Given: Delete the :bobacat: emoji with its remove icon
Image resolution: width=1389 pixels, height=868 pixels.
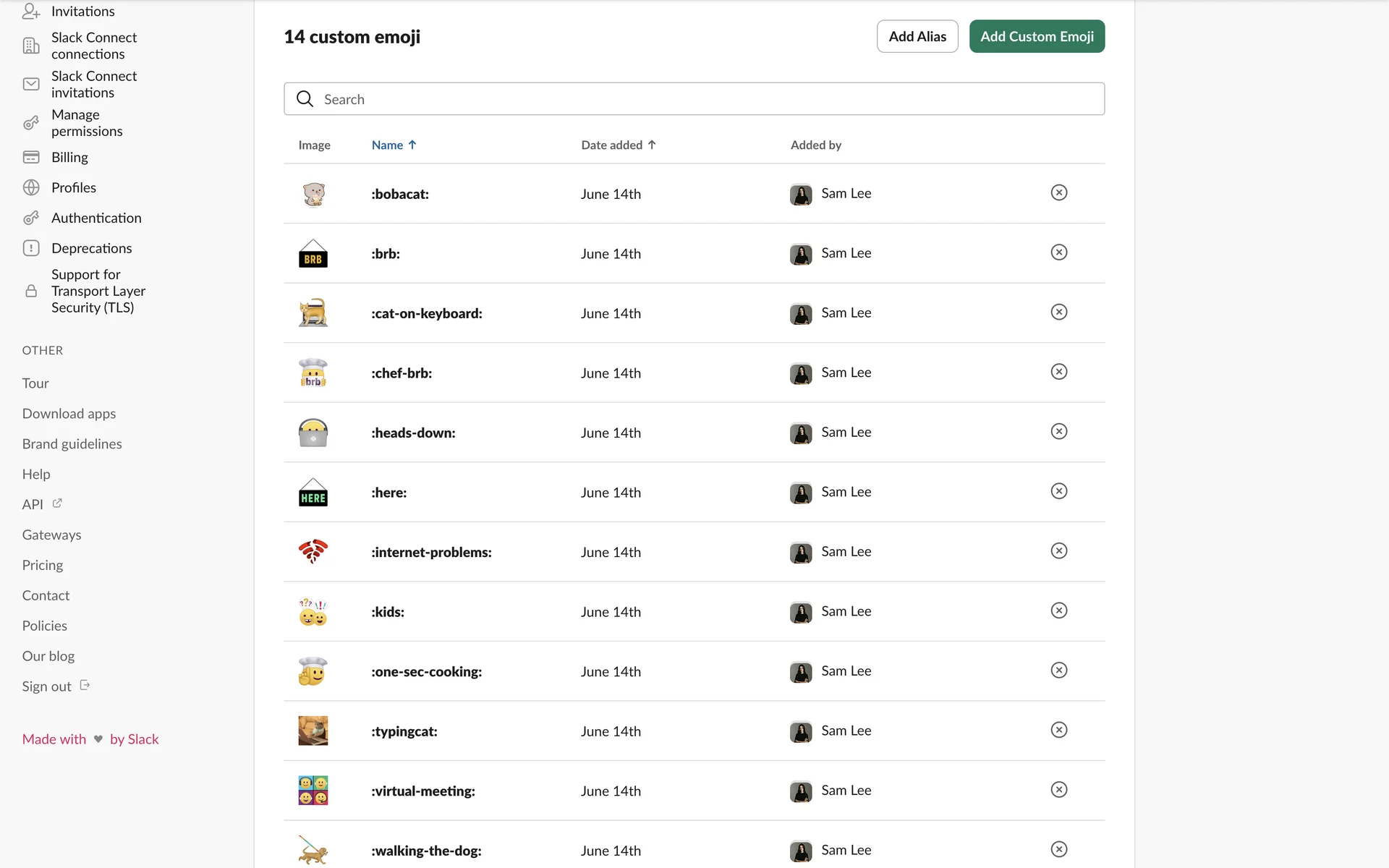Looking at the screenshot, I should (1058, 192).
